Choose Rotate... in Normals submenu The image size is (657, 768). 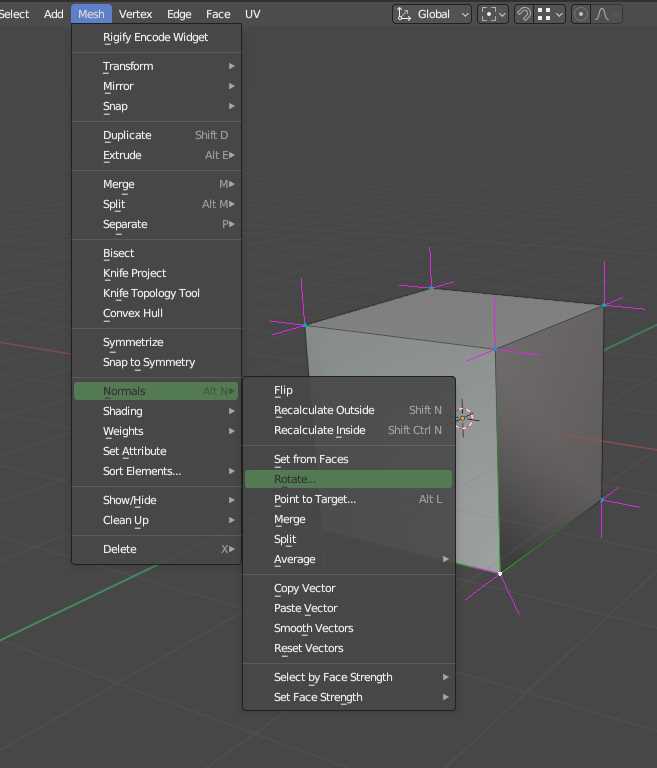pos(349,479)
